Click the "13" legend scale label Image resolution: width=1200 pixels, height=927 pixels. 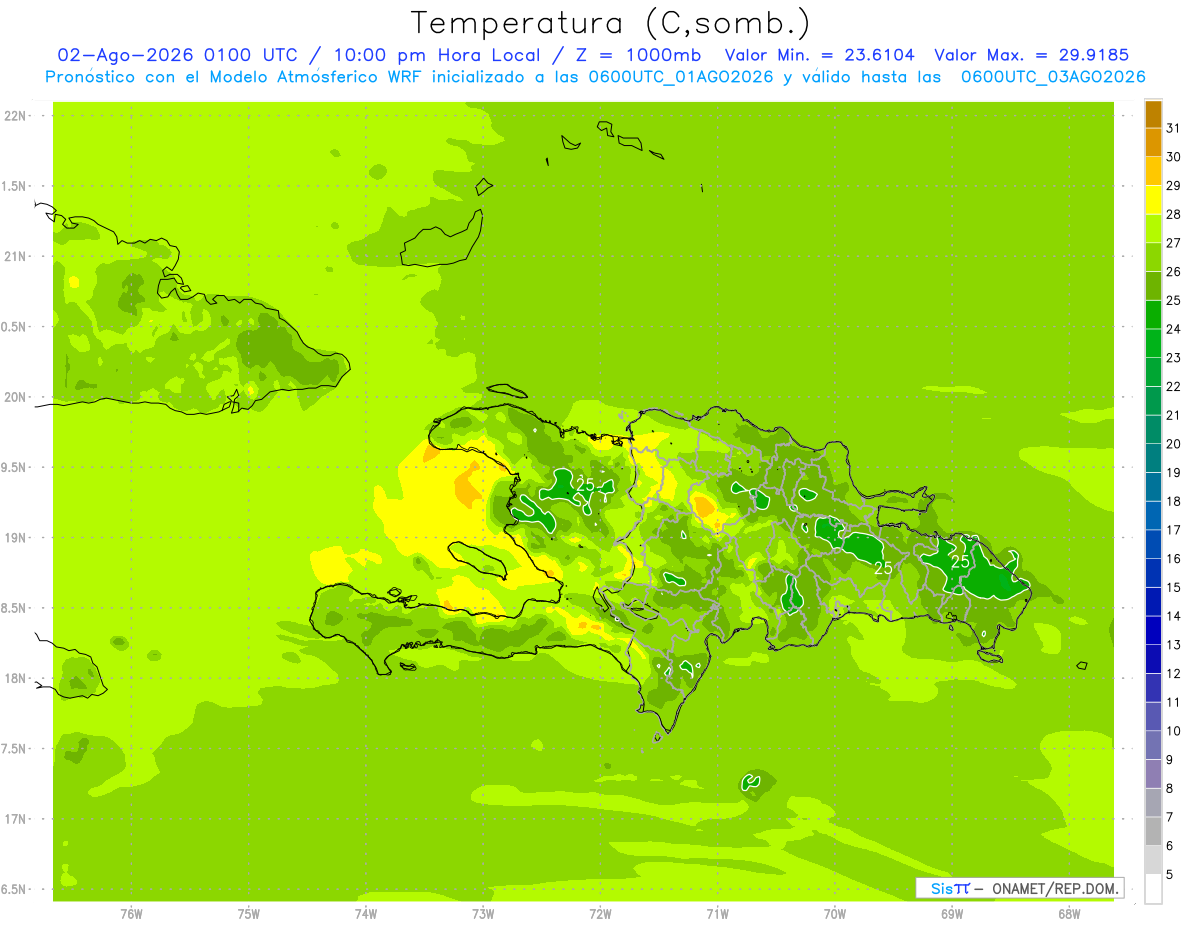[1174, 645]
